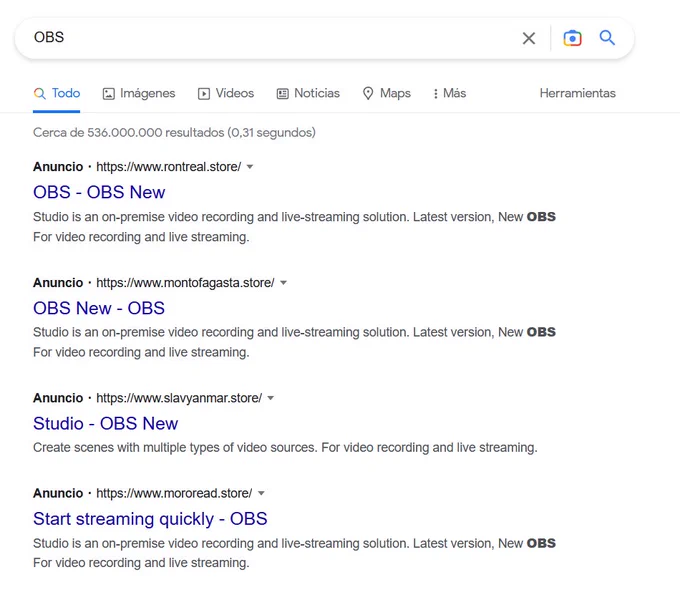Switch to the Vídeos tab
The image size is (680, 595).
(x=226, y=93)
